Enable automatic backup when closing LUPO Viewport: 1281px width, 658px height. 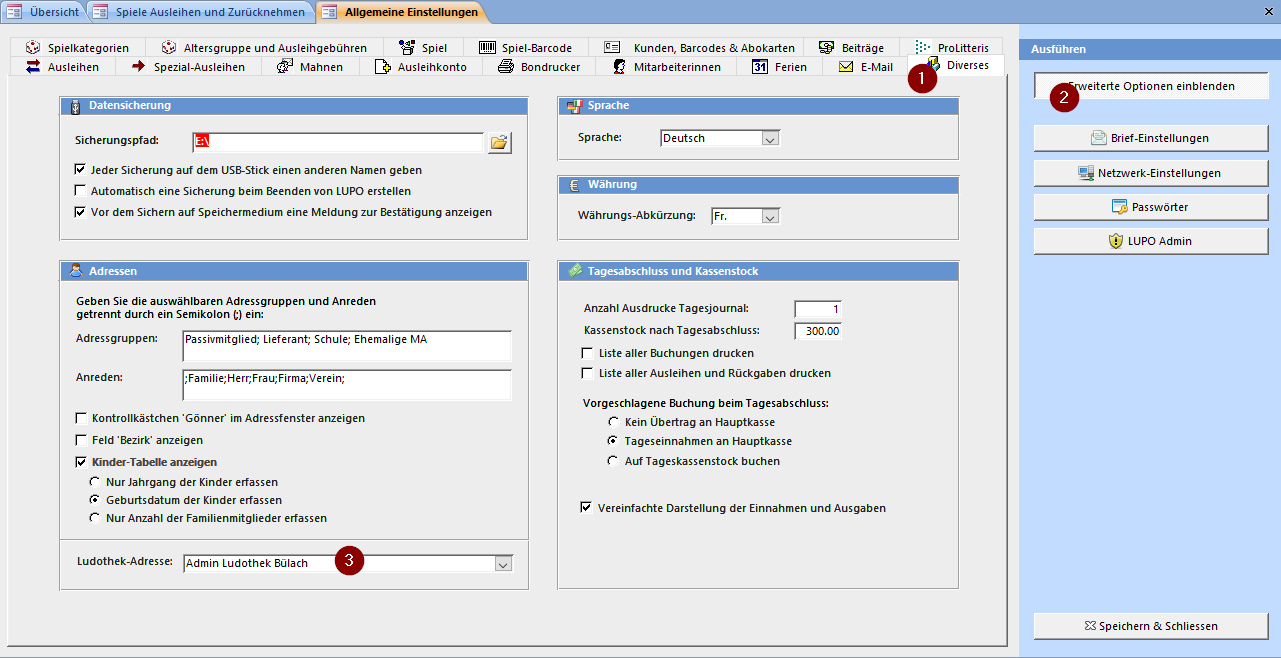(81, 190)
